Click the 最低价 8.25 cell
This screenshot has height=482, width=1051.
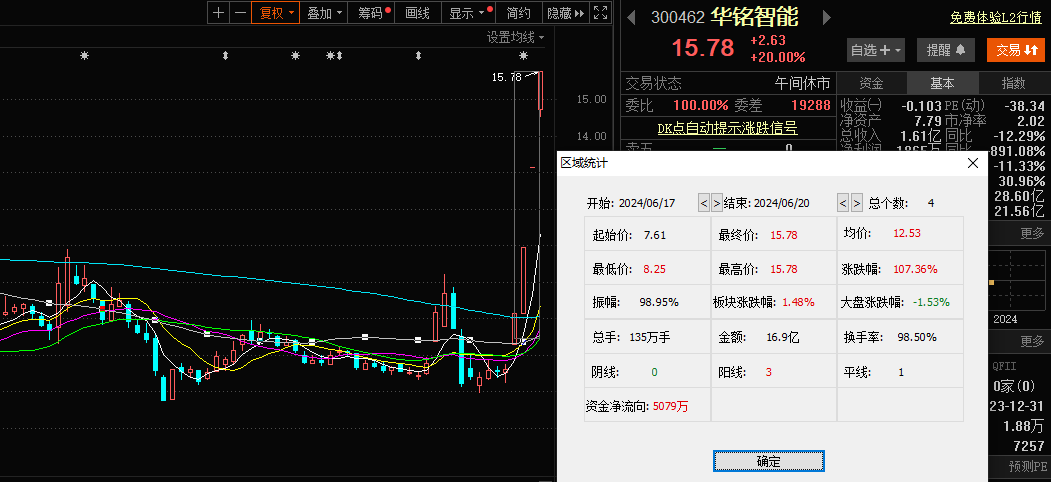point(647,269)
